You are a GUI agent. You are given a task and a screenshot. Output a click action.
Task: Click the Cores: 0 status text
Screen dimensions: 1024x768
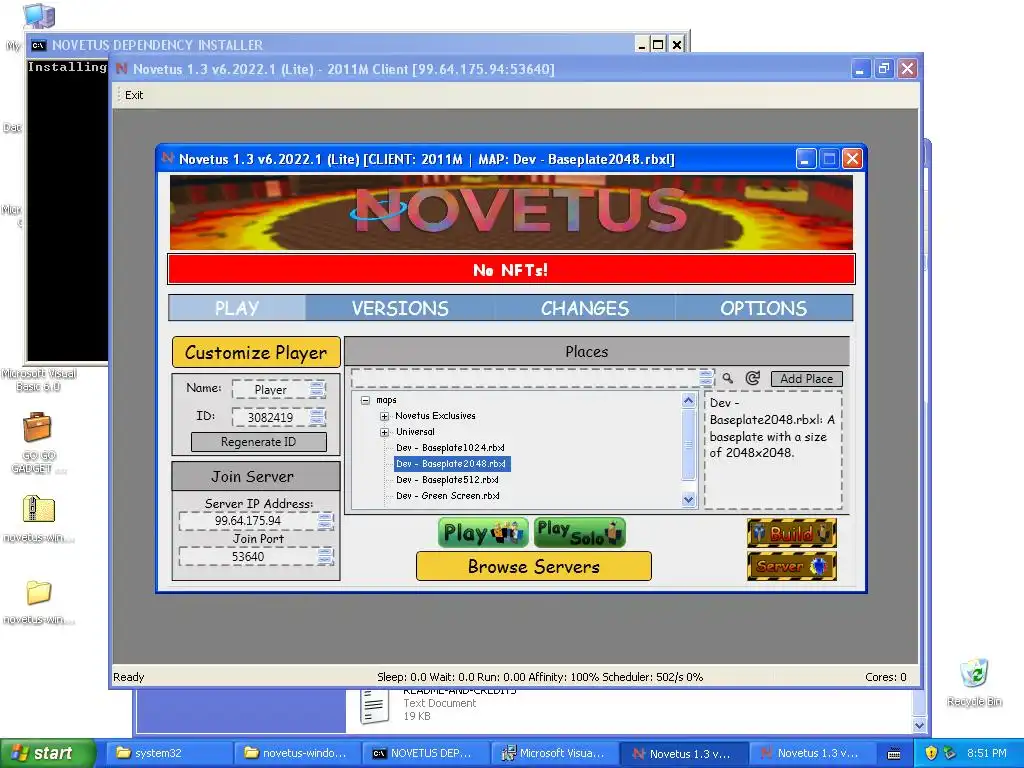pos(886,677)
